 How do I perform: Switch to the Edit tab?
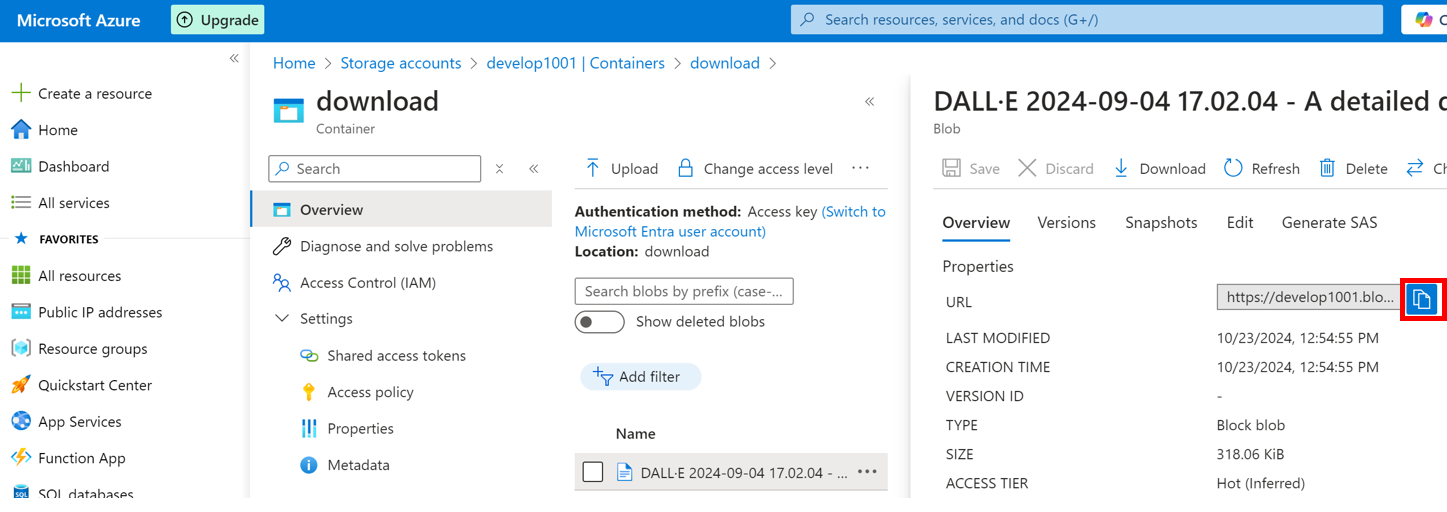[1240, 223]
